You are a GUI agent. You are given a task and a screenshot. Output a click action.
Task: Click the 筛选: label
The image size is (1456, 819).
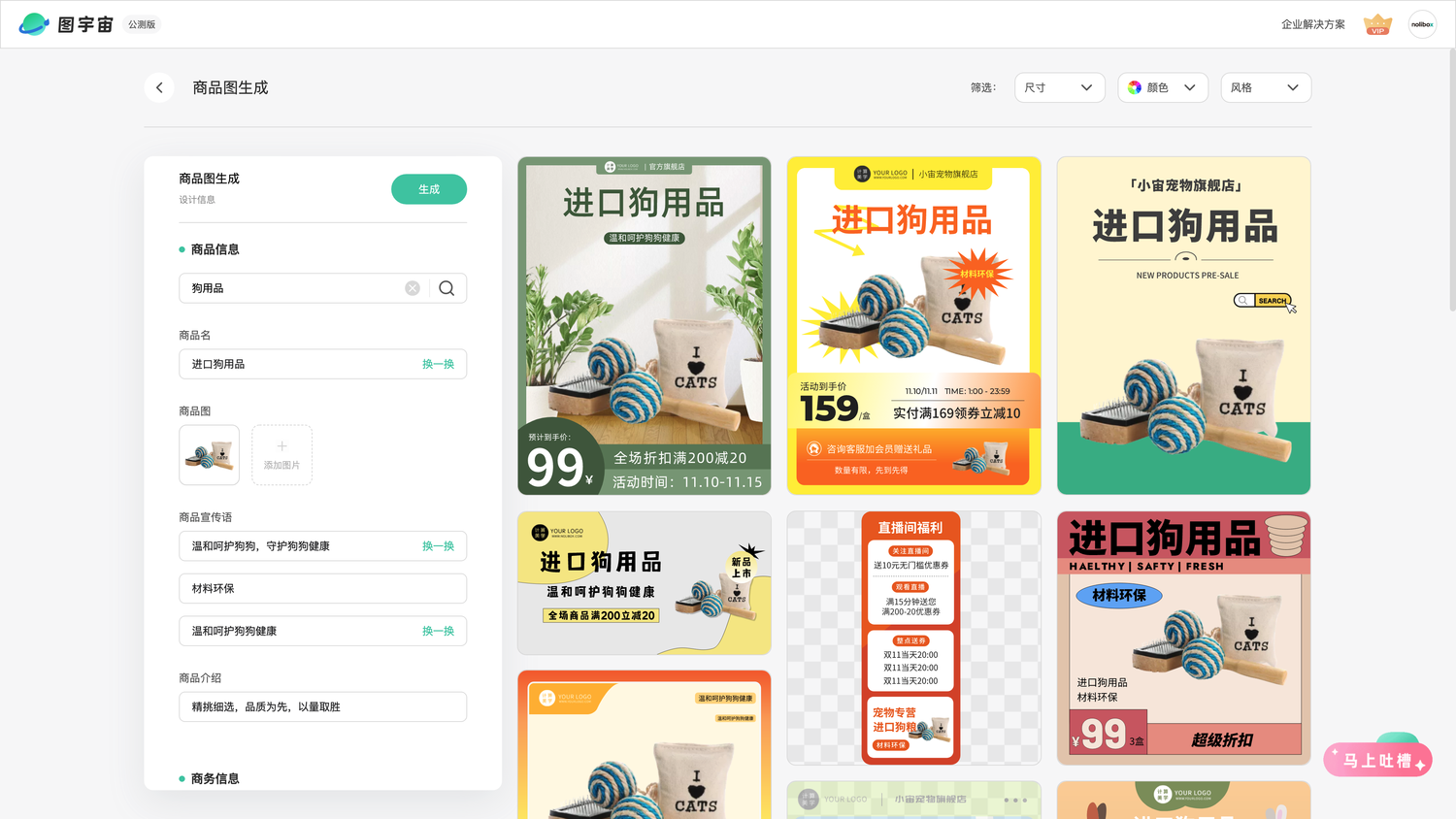tap(983, 87)
